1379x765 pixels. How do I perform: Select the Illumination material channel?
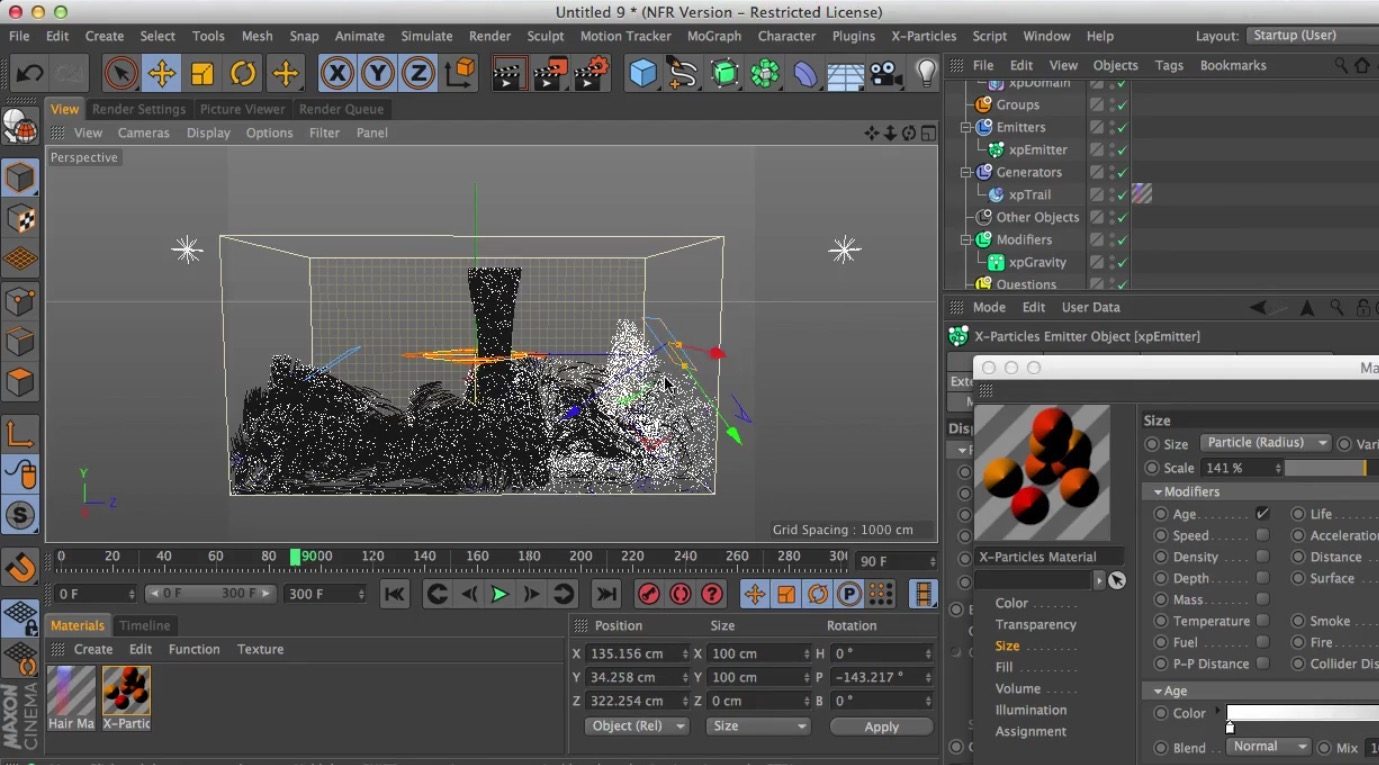pyautogui.click(x=1030, y=710)
